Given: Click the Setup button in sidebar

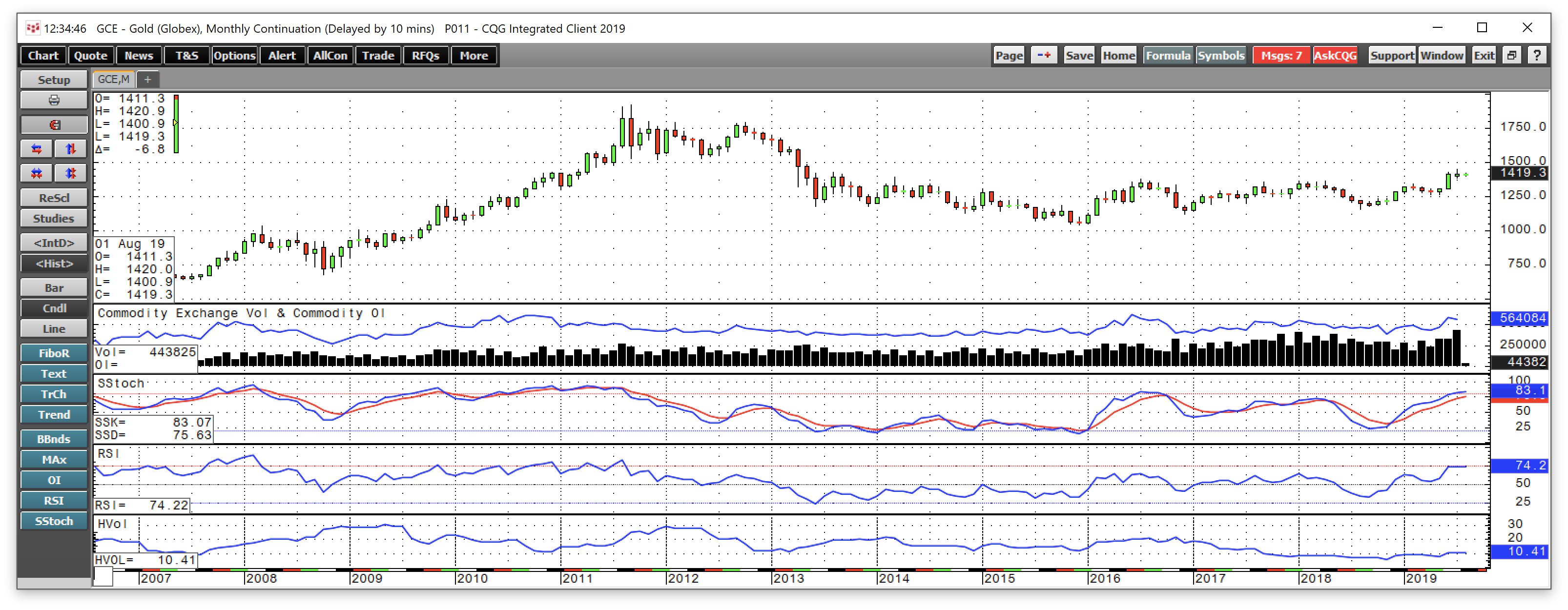Looking at the screenshot, I should (54, 80).
